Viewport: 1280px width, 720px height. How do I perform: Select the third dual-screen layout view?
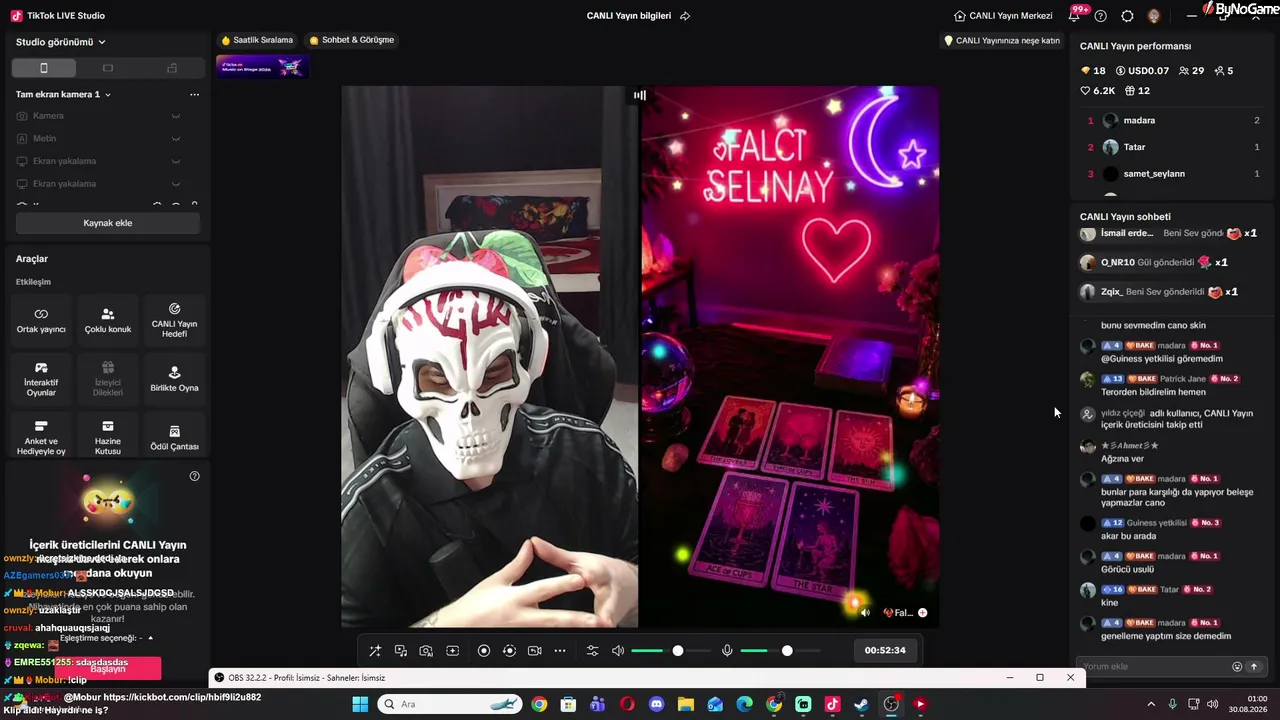coord(172,68)
